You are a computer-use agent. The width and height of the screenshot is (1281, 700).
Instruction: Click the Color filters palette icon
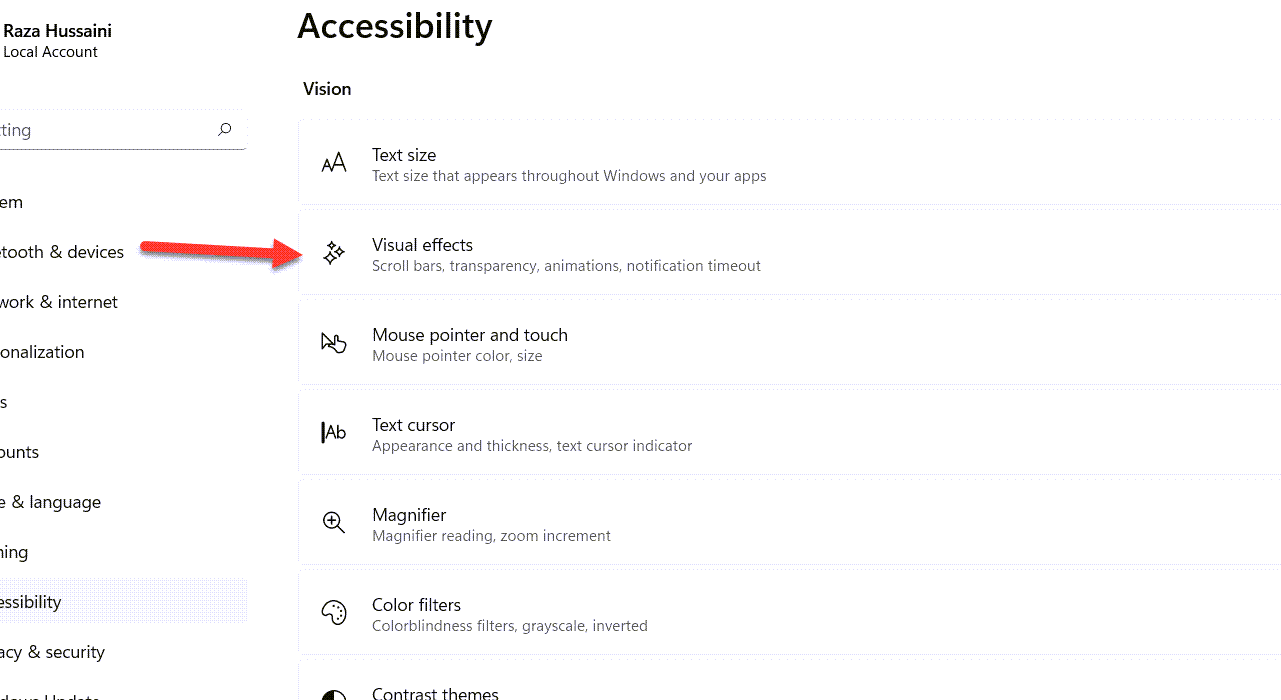(334, 613)
